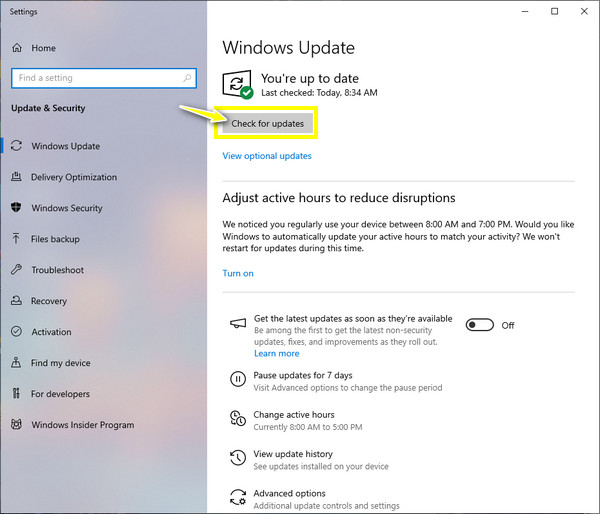
Task: Click the Home icon in the sidebar
Action: 17,48
